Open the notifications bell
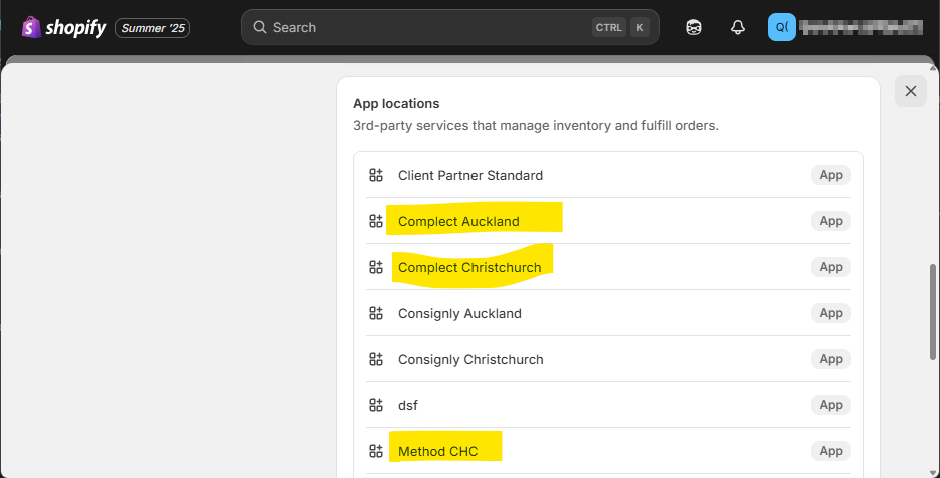This screenshot has height=478, width=940. (x=738, y=28)
